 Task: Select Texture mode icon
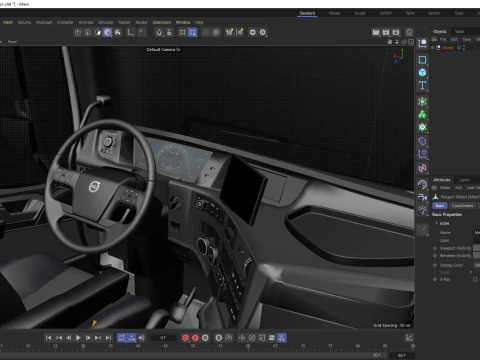[x=118, y=32]
